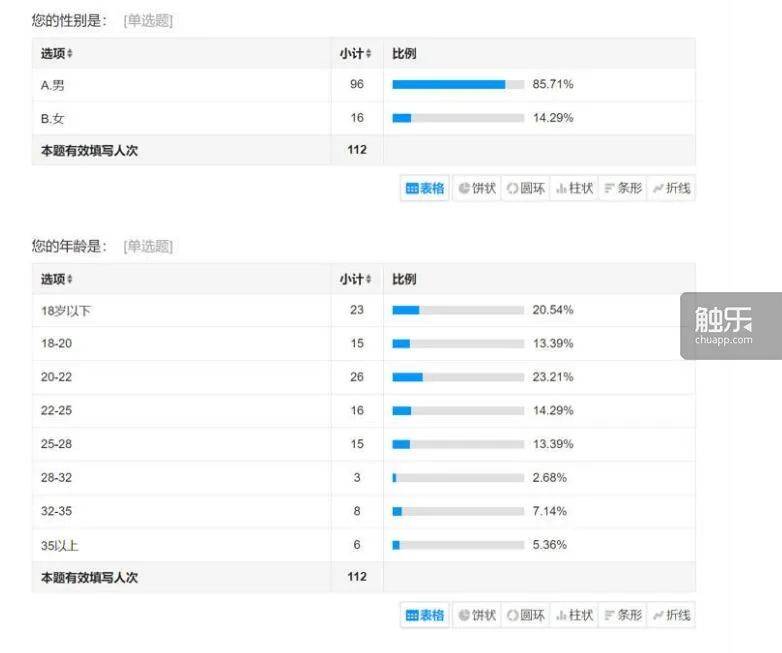The height and width of the screenshot is (653, 782).
Task: Display age results as bar chart
Action: coord(622,615)
